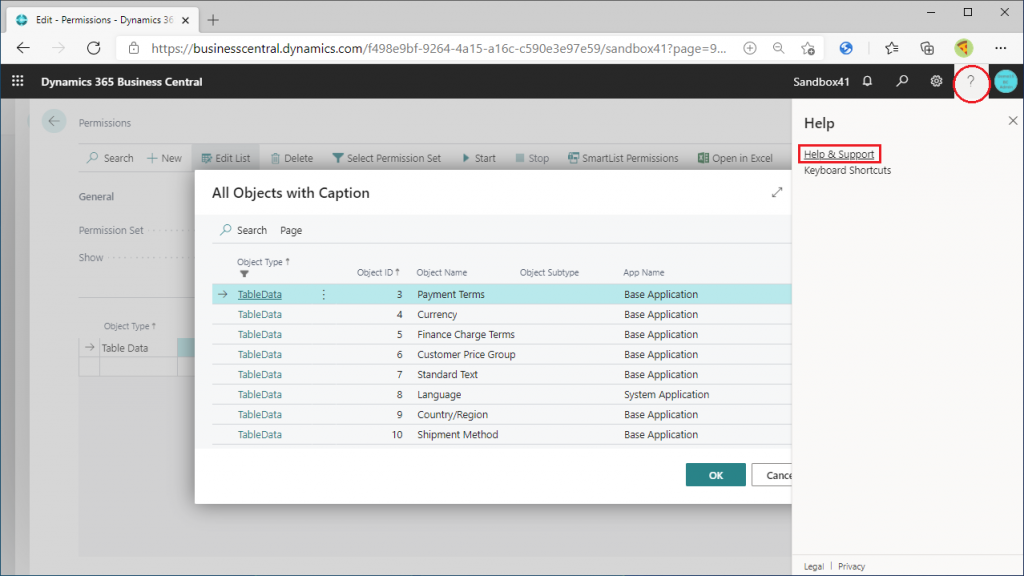Open the browser settings ellipsis menu
The width and height of the screenshot is (1024, 576).
point(1000,48)
